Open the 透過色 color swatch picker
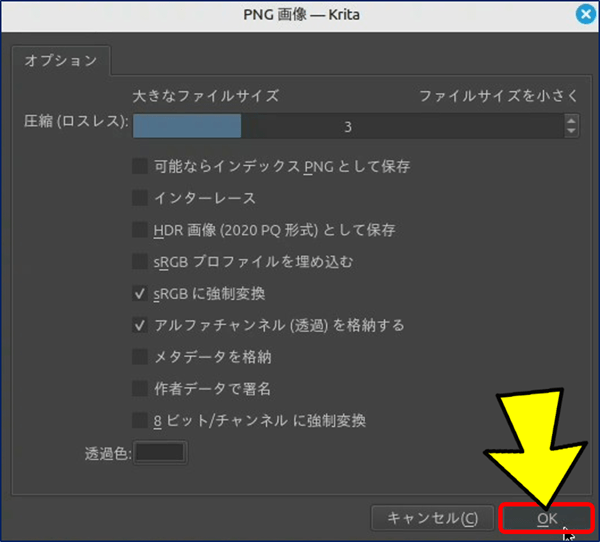 [x=160, y=452]
